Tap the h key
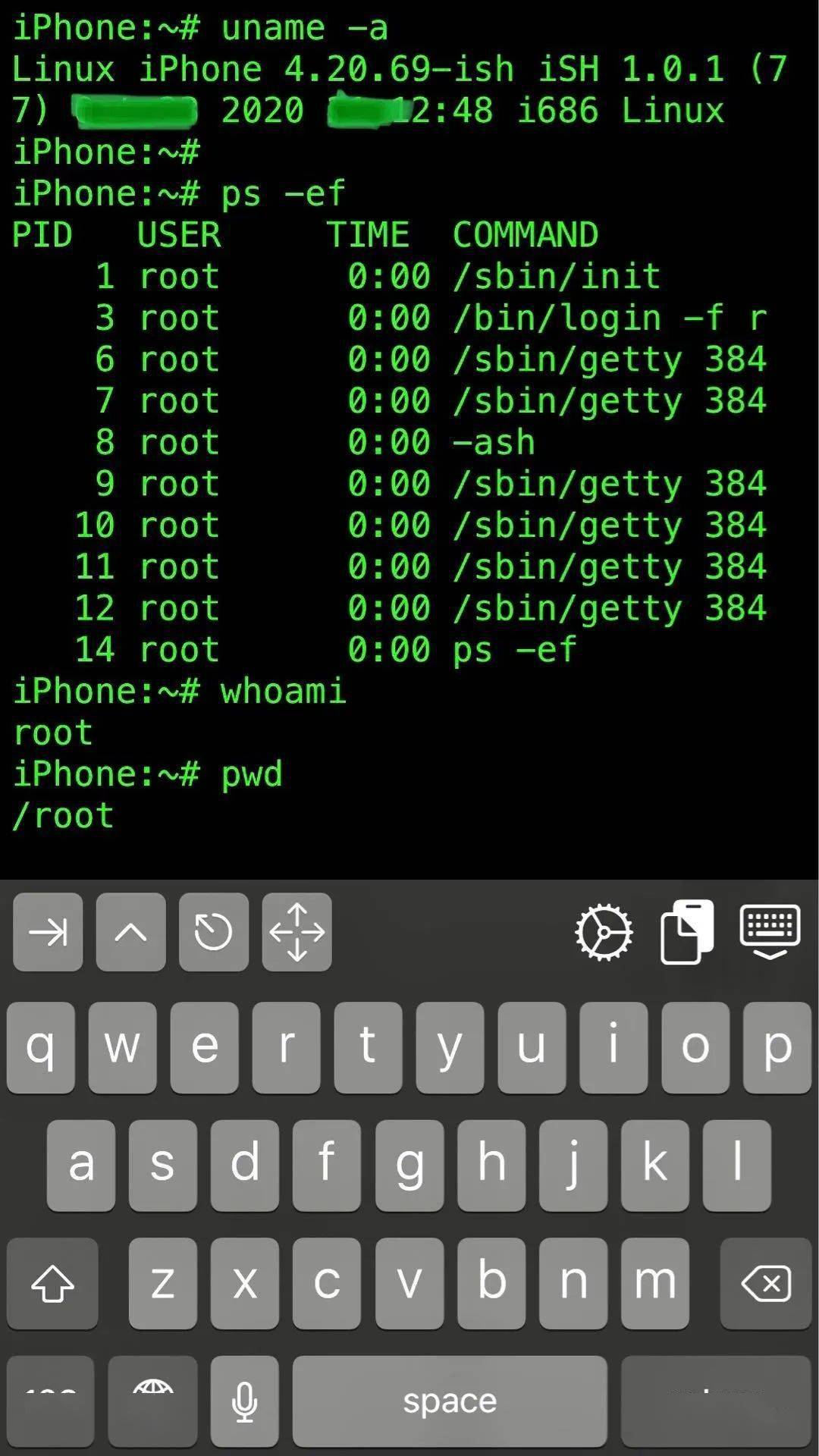The height and width of the screenshot is (1456, 819). (x=491, y=1166)
